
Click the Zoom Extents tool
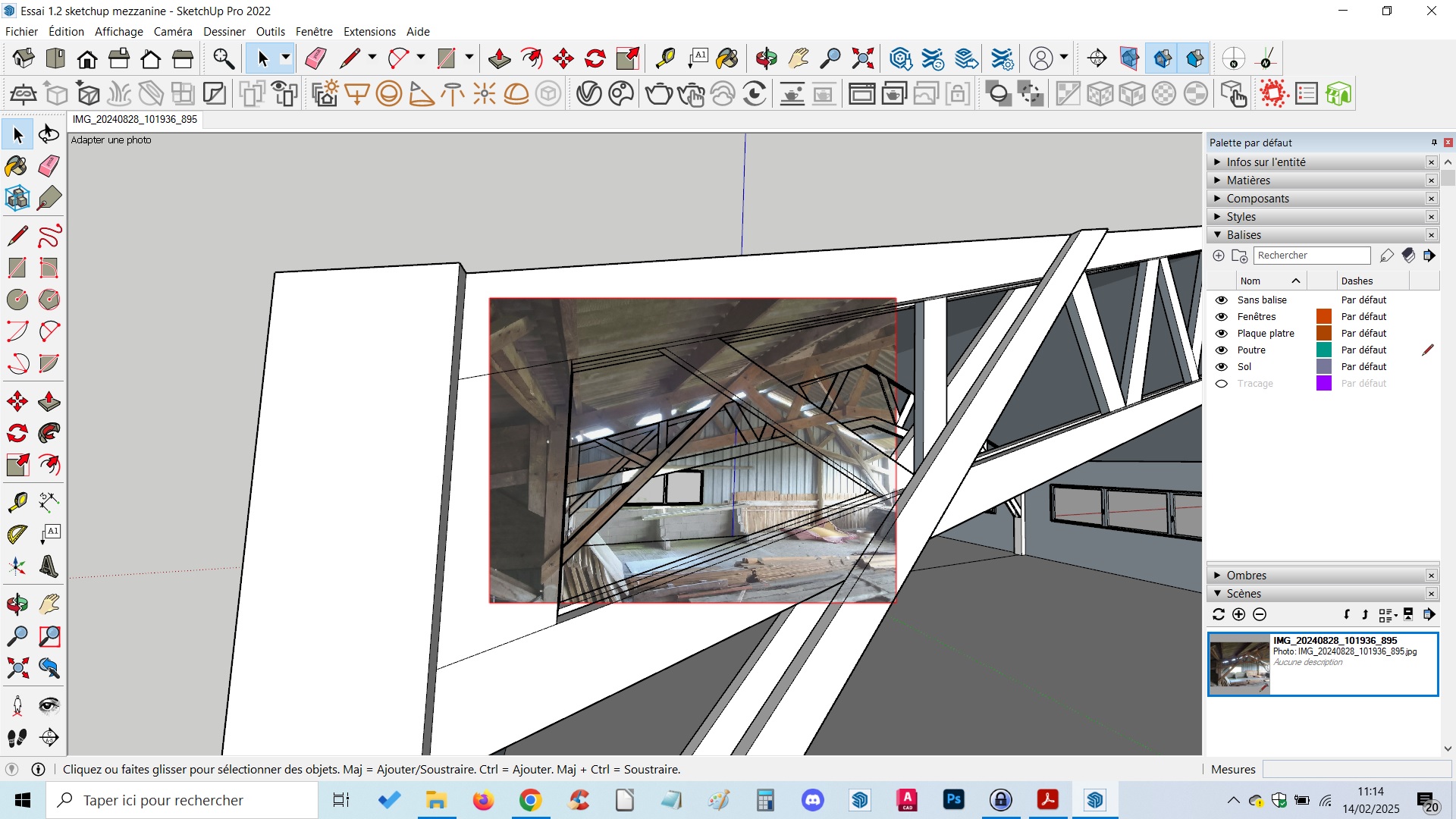pyautogui.click(x=17, y=668)
